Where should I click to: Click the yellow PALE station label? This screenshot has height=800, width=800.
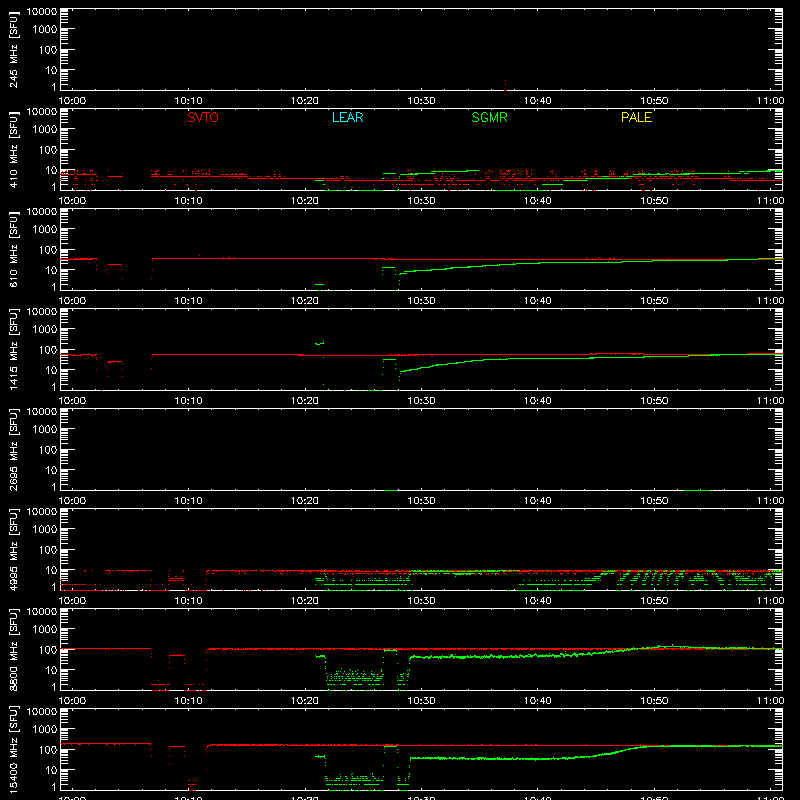636,117
